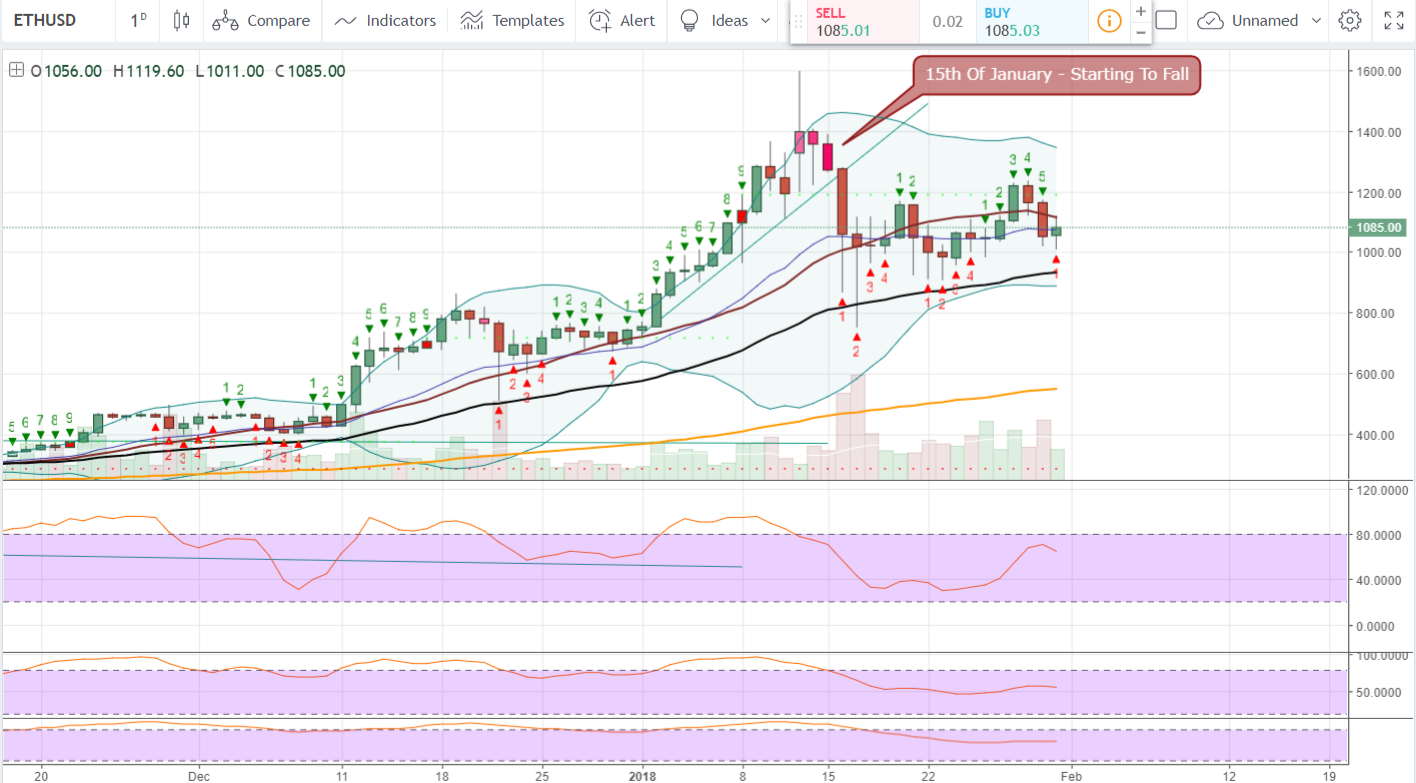
Task: Click the SELL 1085.01 button
Action: (x=863, y=21)
